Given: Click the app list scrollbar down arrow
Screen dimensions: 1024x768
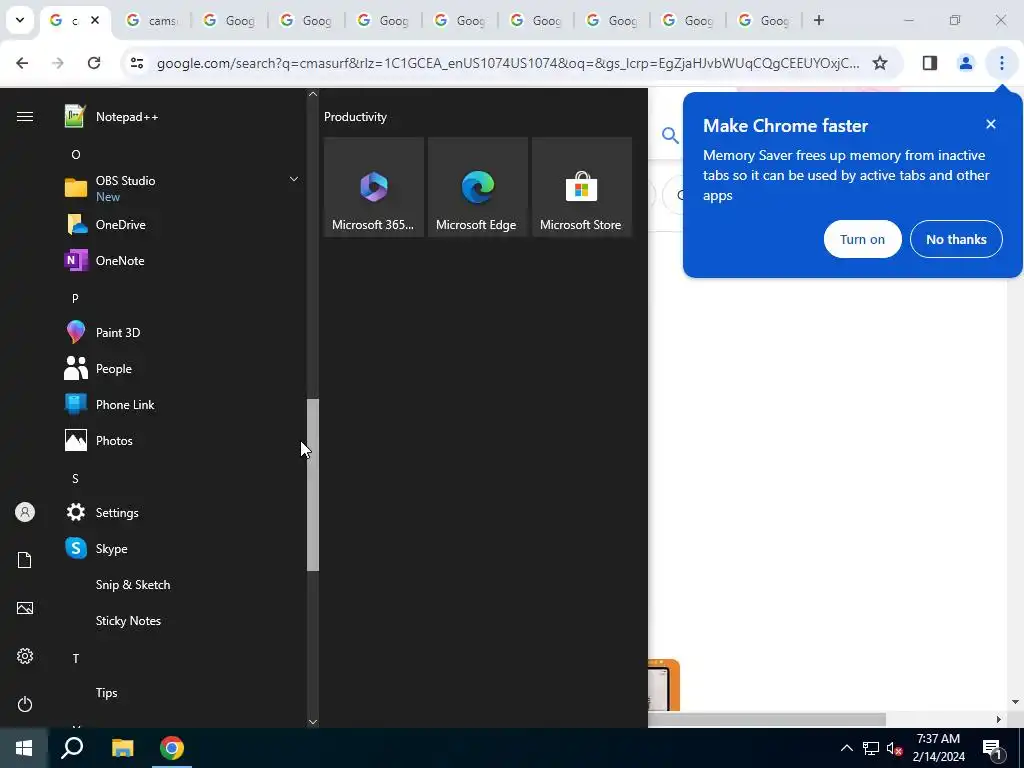Looking at the screenshot, I should click(x=313, y=722).
